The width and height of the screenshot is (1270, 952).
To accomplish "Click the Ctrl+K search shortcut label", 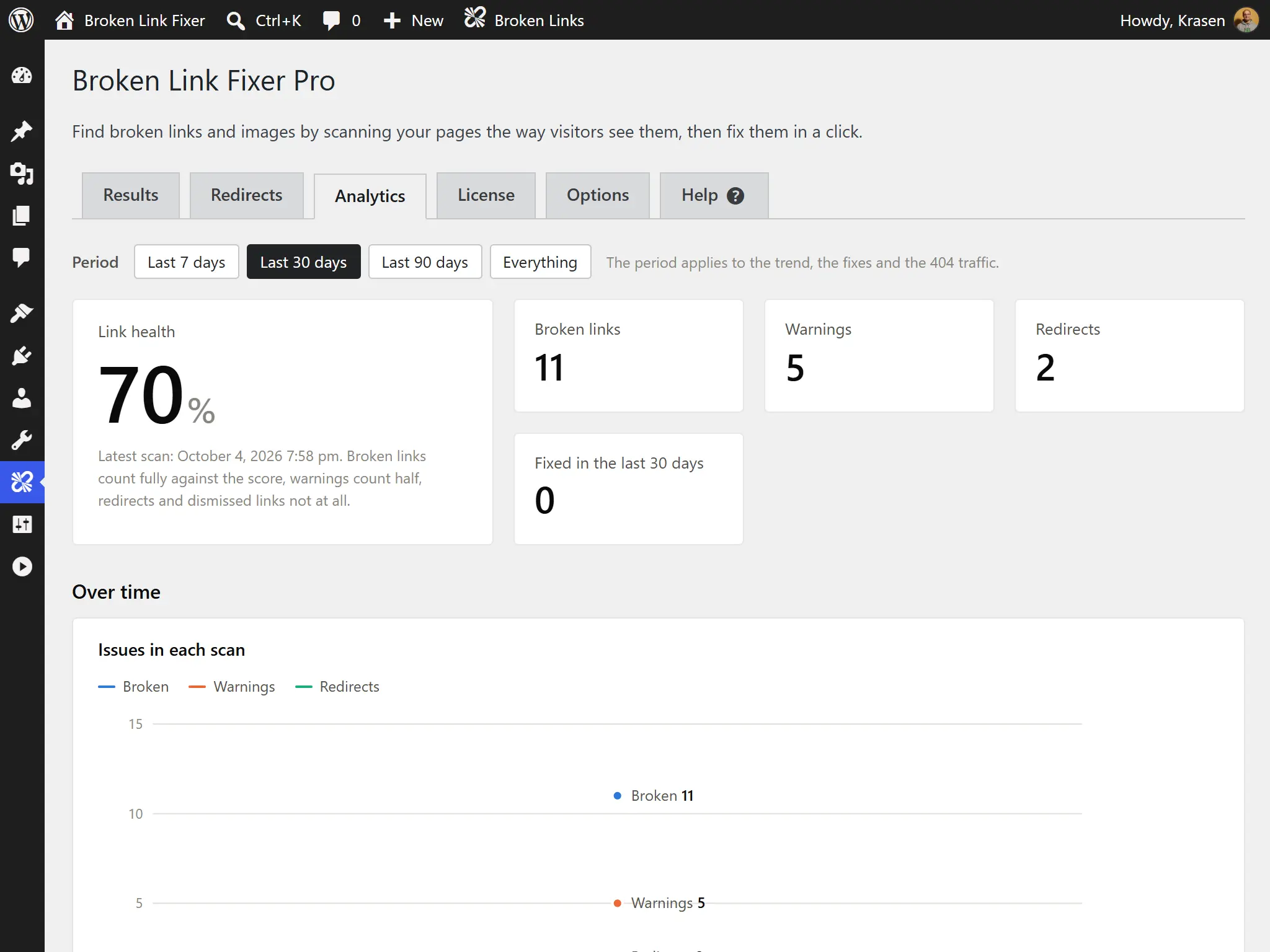I will (278, 20).
